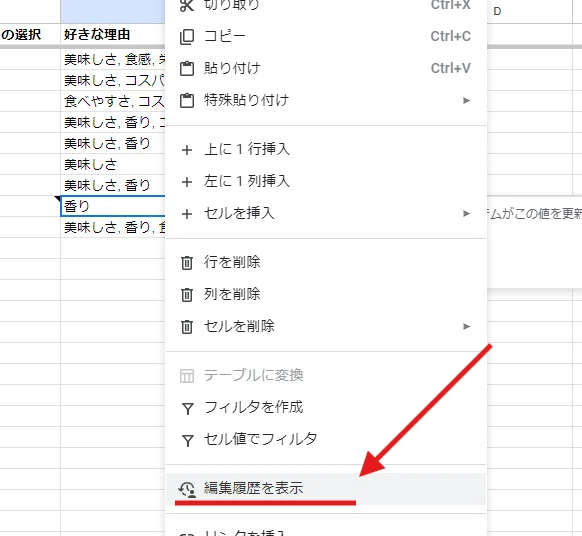Choose コピー from the context menu
Image resolution: width=582 pixels, height=536 pixels.
(326, 36)
